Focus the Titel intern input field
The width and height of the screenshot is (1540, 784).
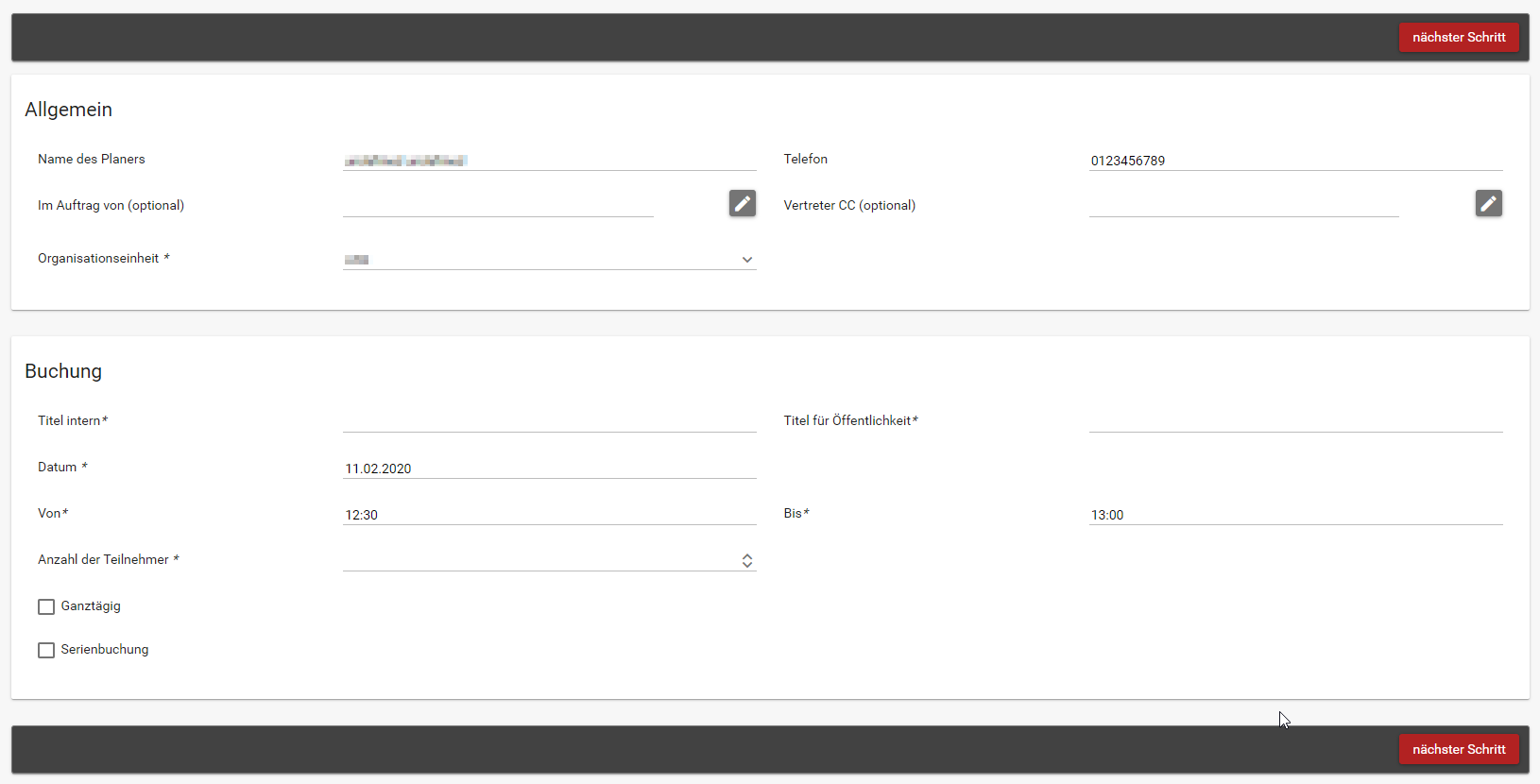click(x=550, y=421)
